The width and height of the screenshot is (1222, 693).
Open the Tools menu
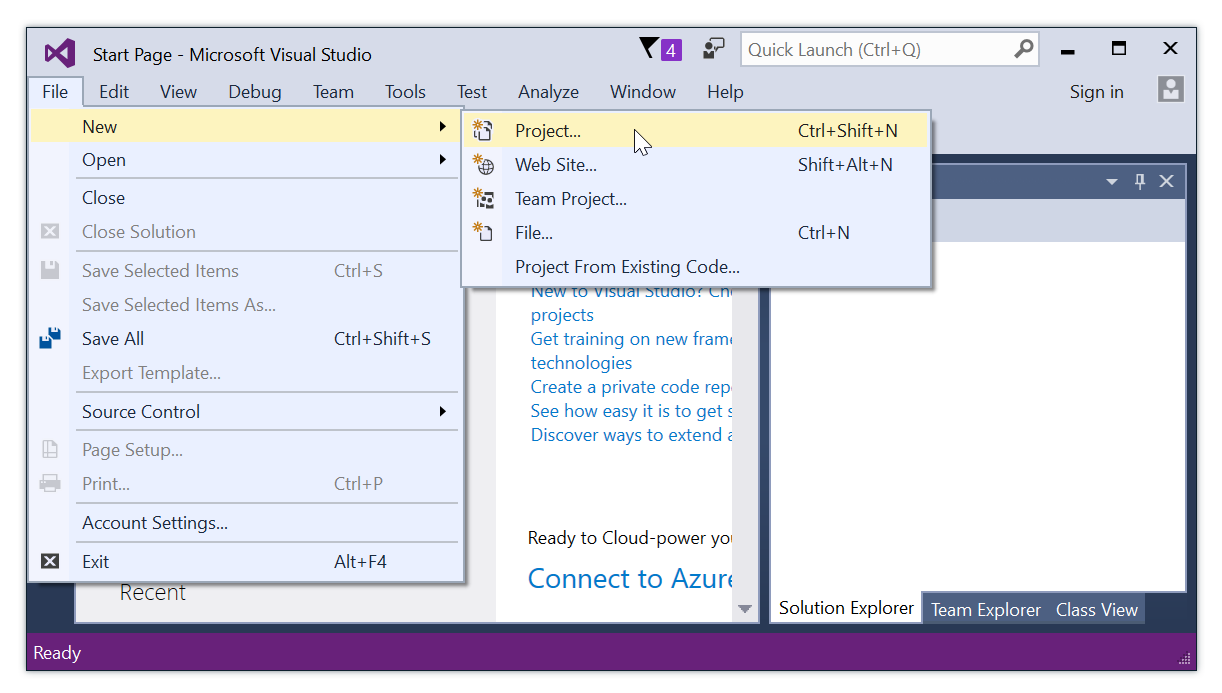click(x=405, y=92)
